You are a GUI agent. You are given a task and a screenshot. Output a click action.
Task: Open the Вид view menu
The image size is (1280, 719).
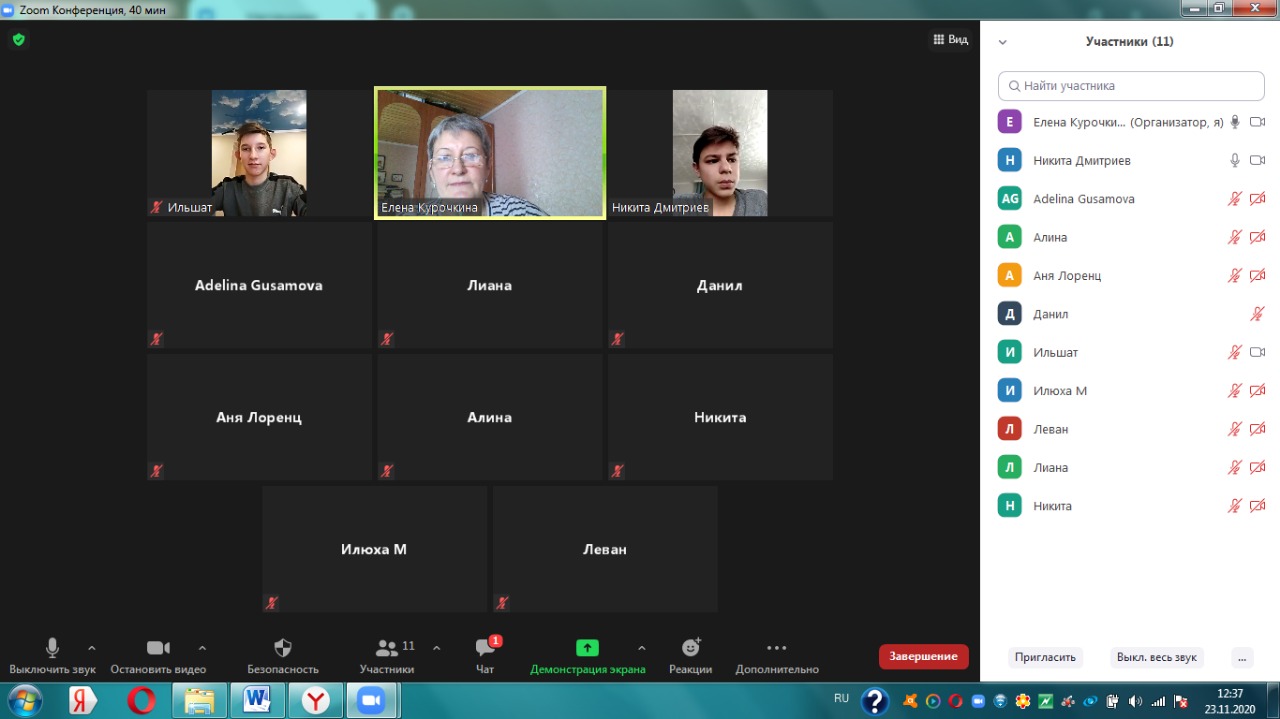(950, 40)
